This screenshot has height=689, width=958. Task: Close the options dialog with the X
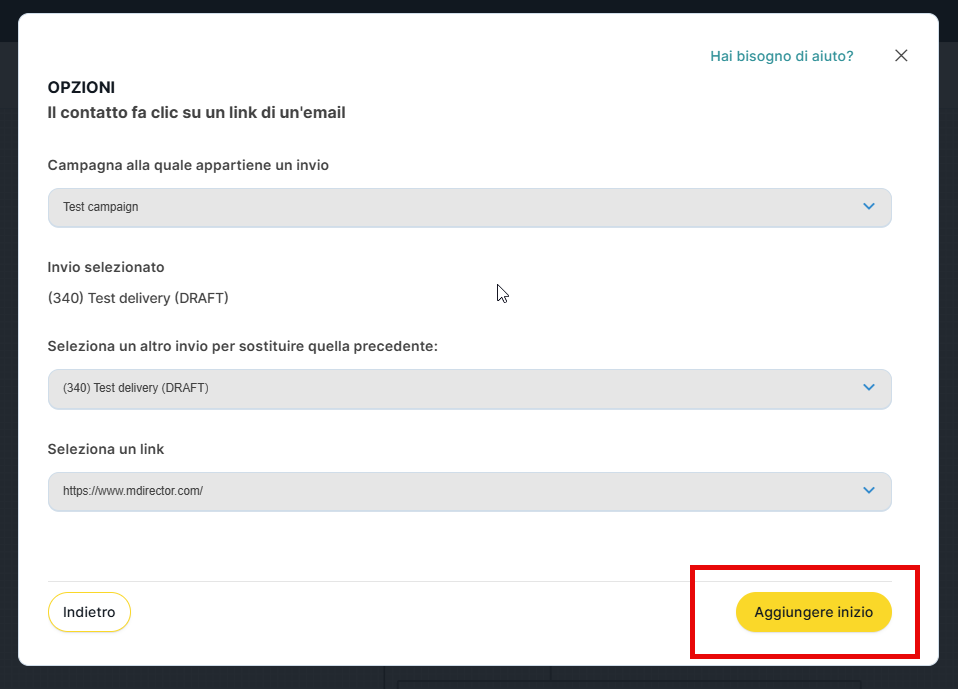click(x=901, y=56)
